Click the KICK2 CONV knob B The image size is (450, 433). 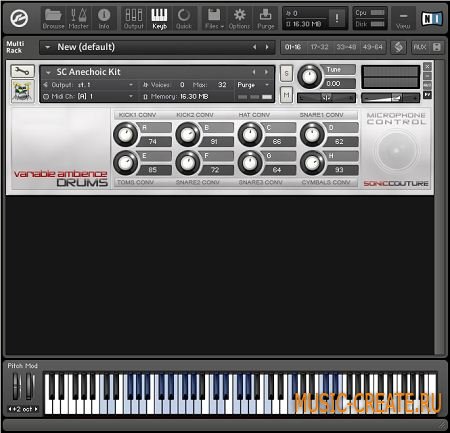point(188,134)
